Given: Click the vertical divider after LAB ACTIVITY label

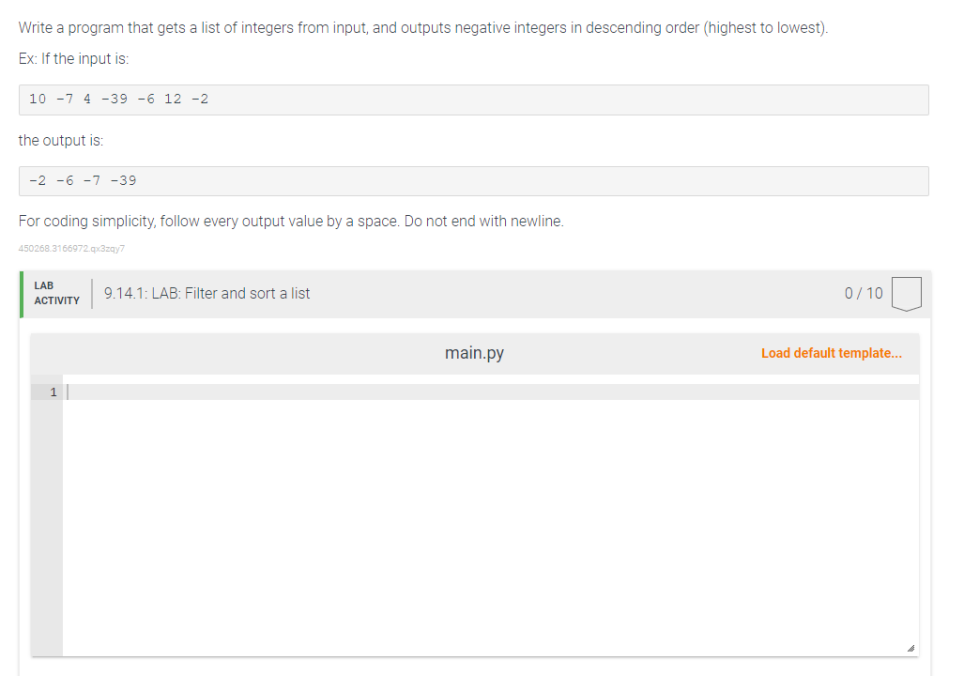Looking at the screenshot, I should tap(92, 294).
